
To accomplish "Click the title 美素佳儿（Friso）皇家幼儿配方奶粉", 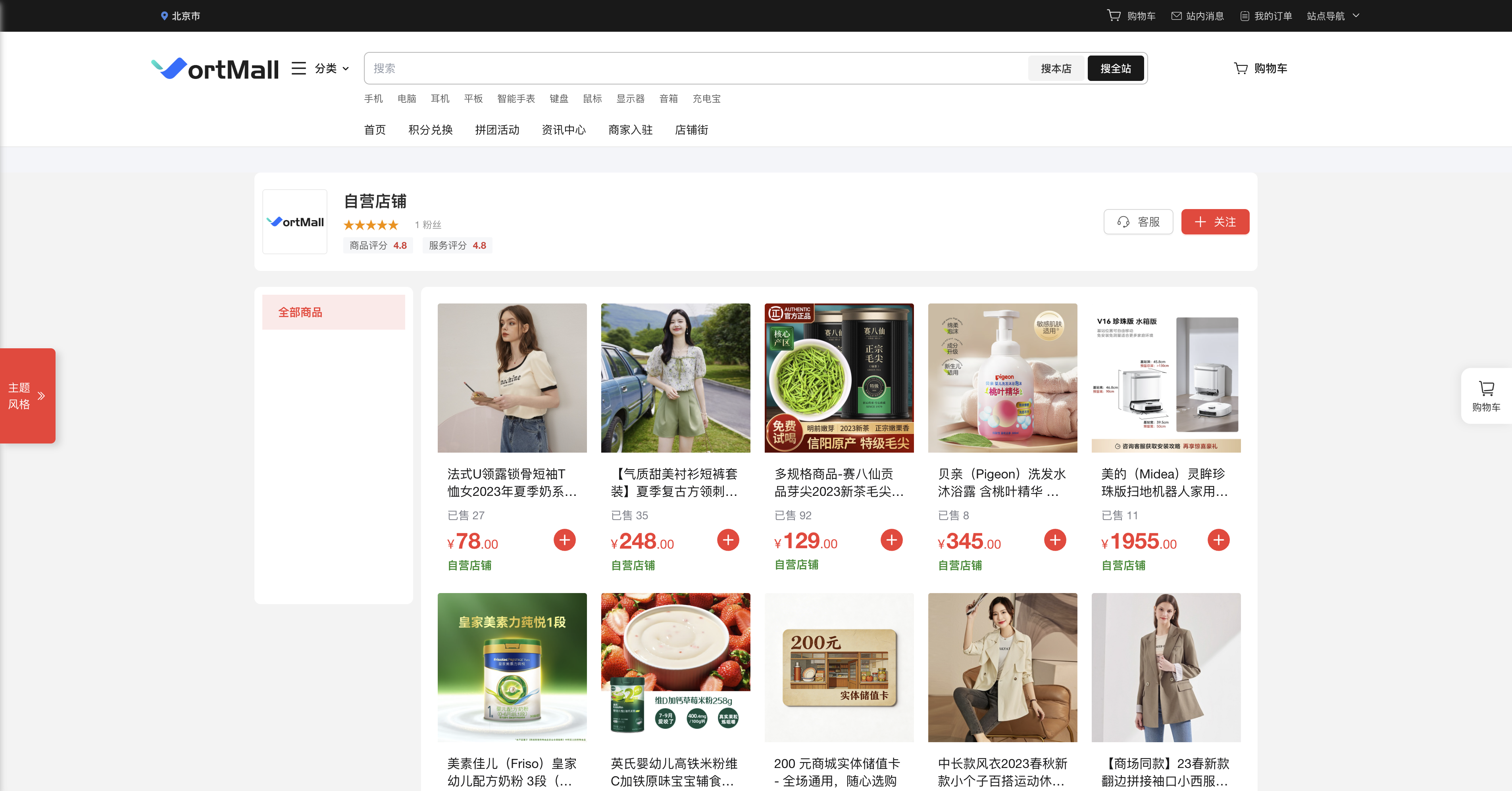I will pos(512,772).
